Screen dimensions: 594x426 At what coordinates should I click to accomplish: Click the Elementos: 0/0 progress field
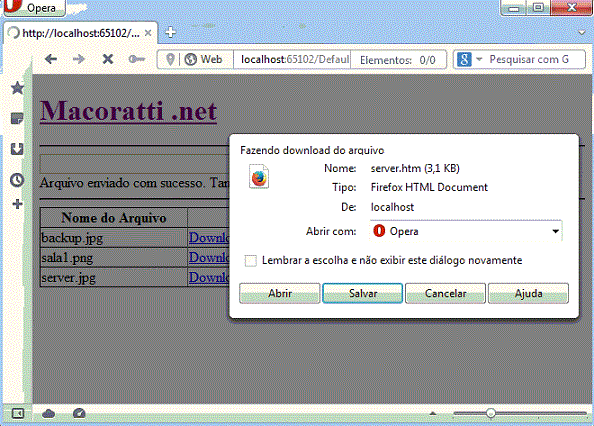pos(398,60)
